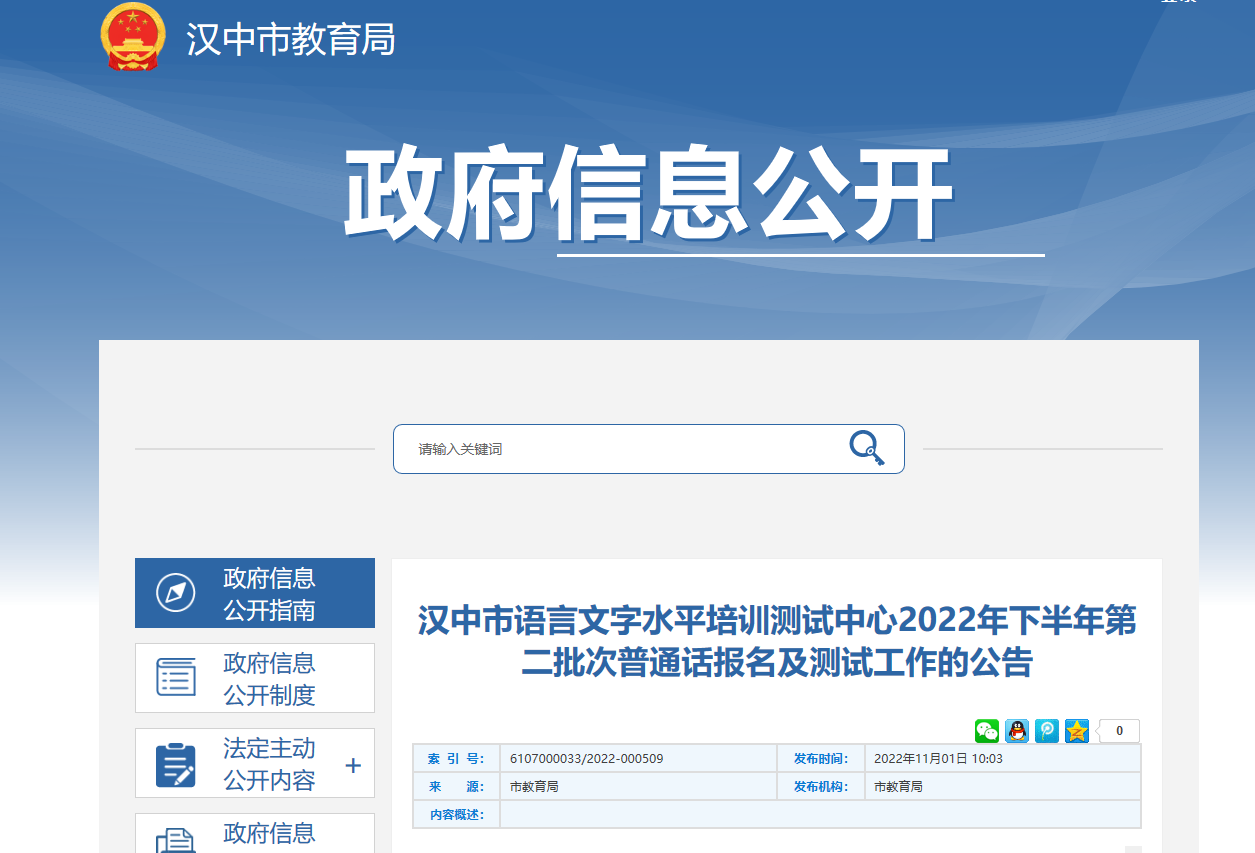The width and height of the screenshot is (1255, 853).
Task: Click the clipboard icon beside 法定主动公开内容
Action: tap(176, 764)
